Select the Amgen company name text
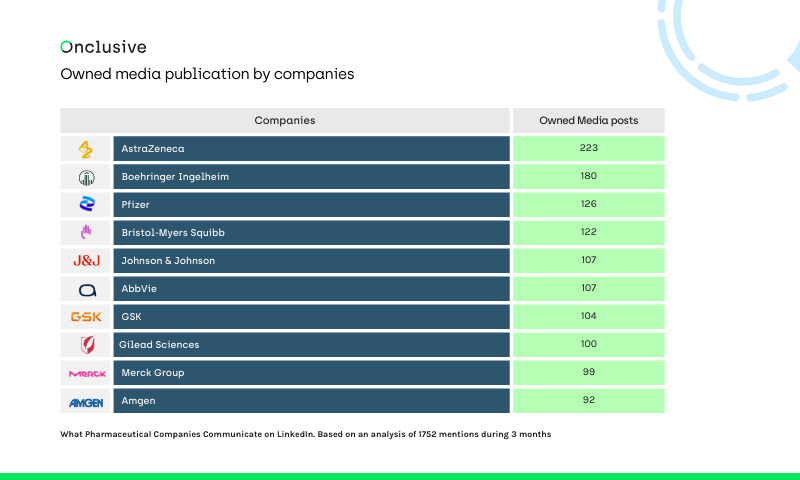This screenshot has height=480, width=800. [x=138, y=401]
